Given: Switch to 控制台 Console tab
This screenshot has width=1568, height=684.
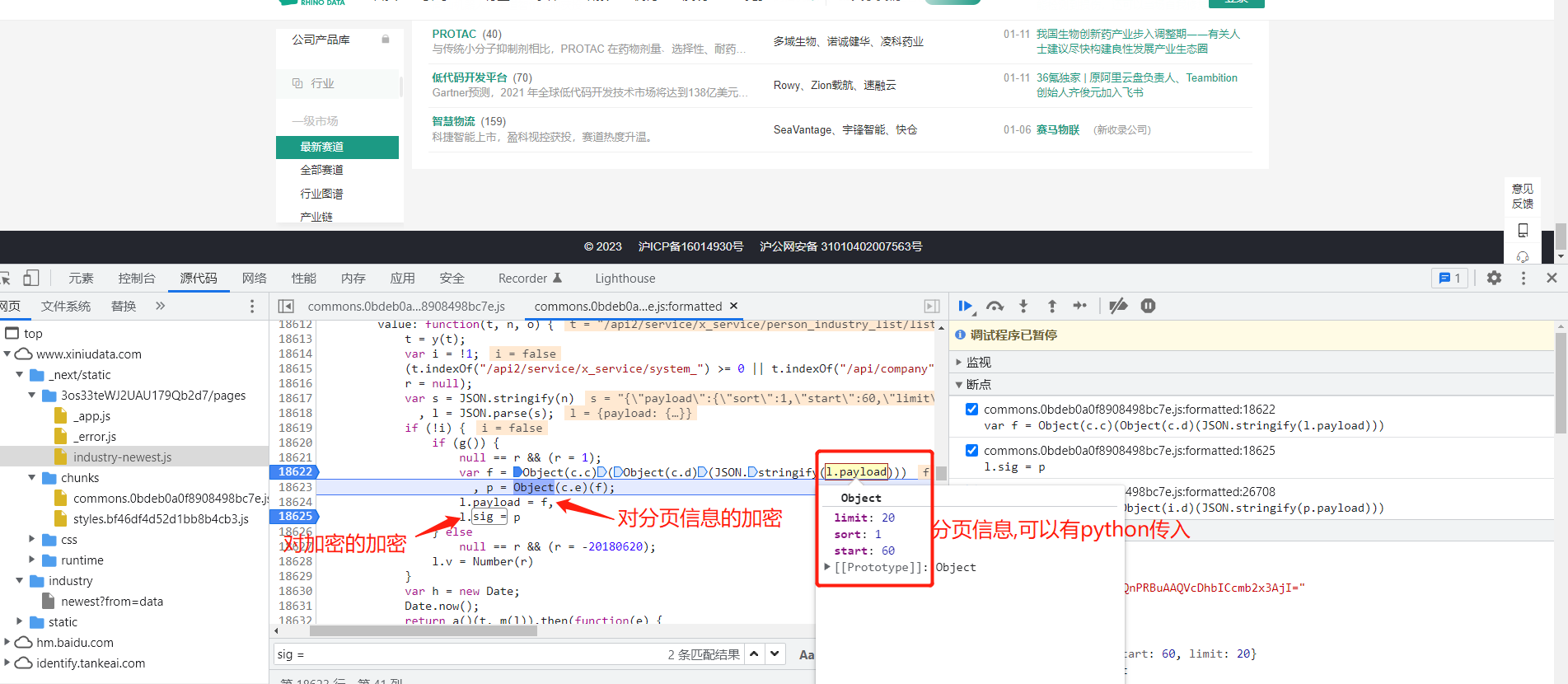Looking at the screenshot, I should (x=137, y=279).
